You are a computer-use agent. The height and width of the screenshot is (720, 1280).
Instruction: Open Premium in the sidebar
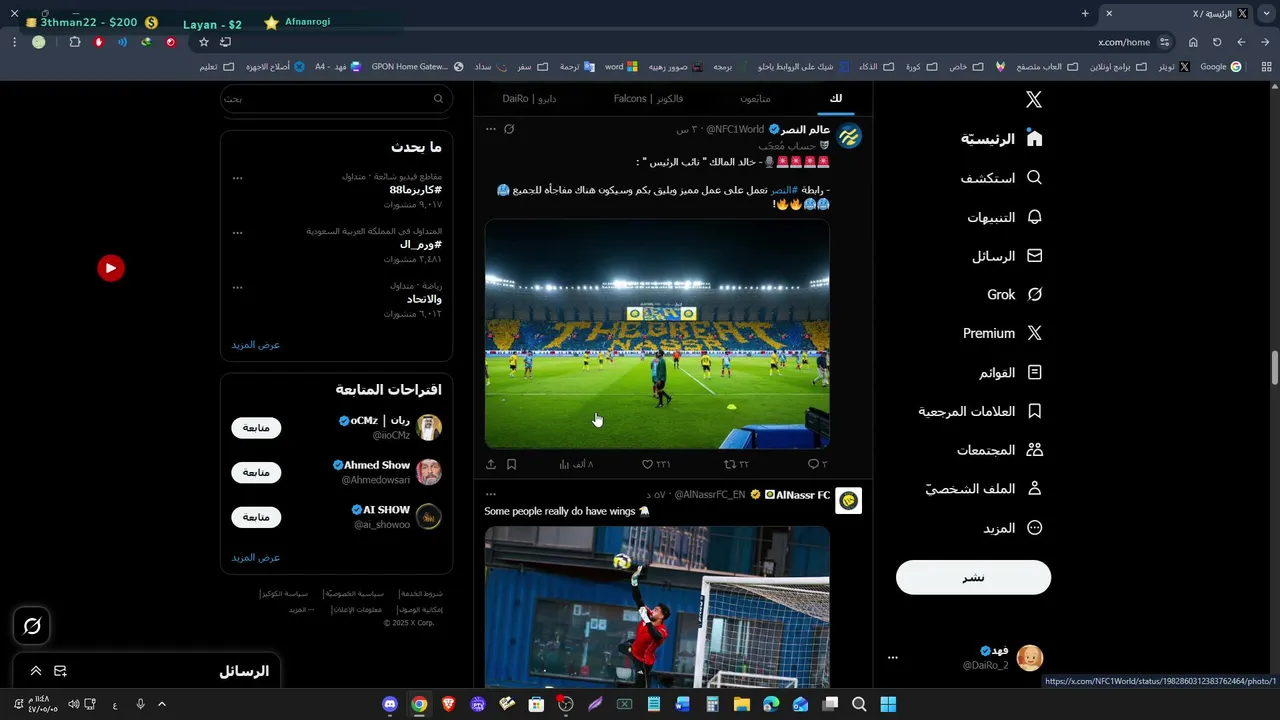1003,333
